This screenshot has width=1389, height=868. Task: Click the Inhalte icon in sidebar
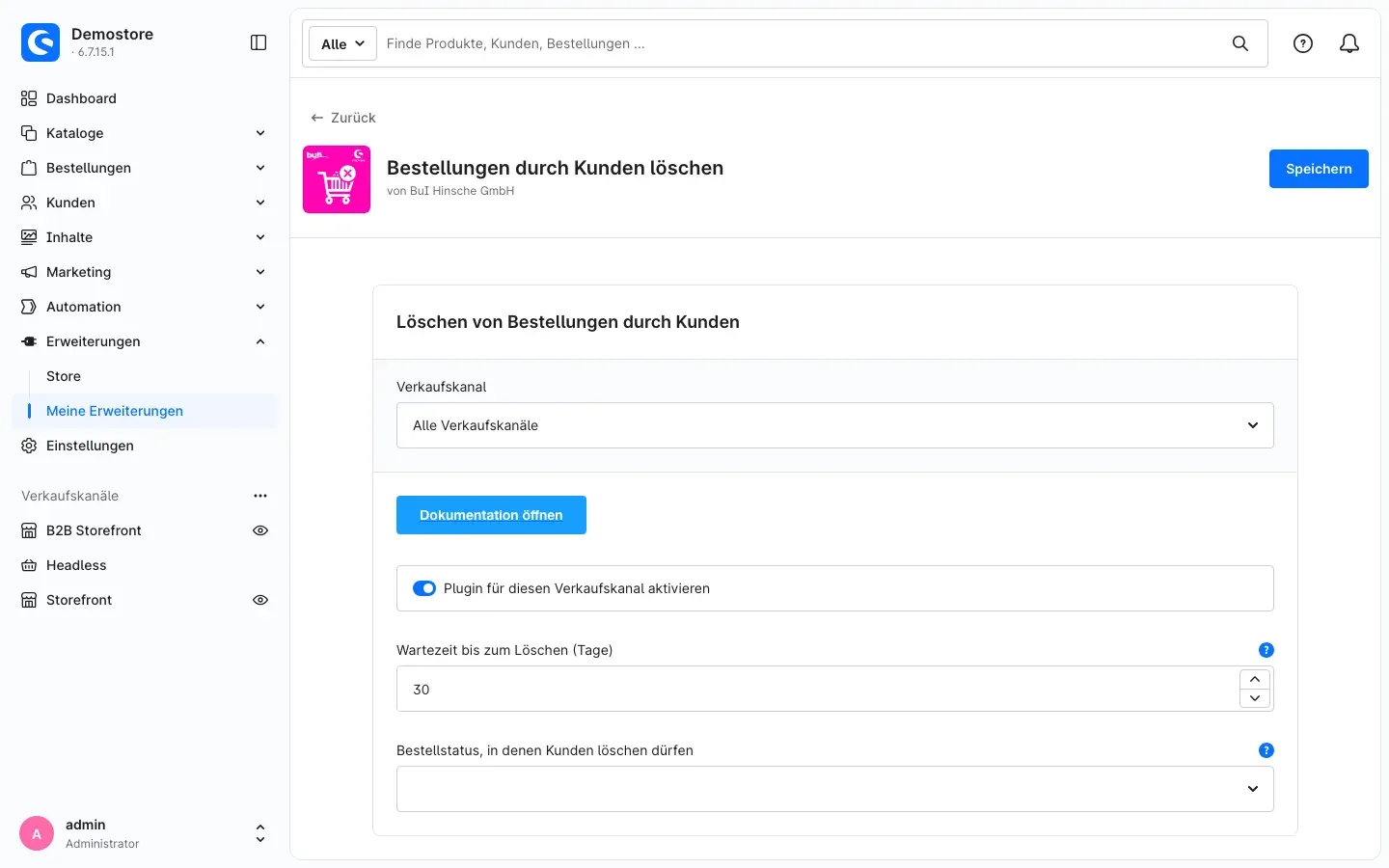[29, 237]
